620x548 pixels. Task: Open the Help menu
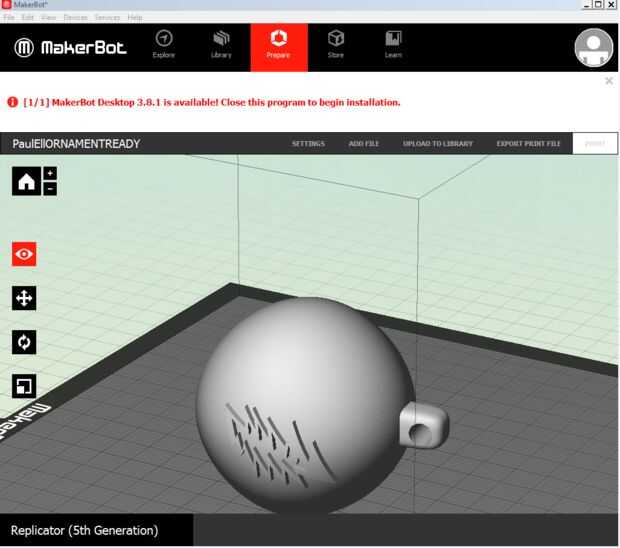tap(135, 17)
